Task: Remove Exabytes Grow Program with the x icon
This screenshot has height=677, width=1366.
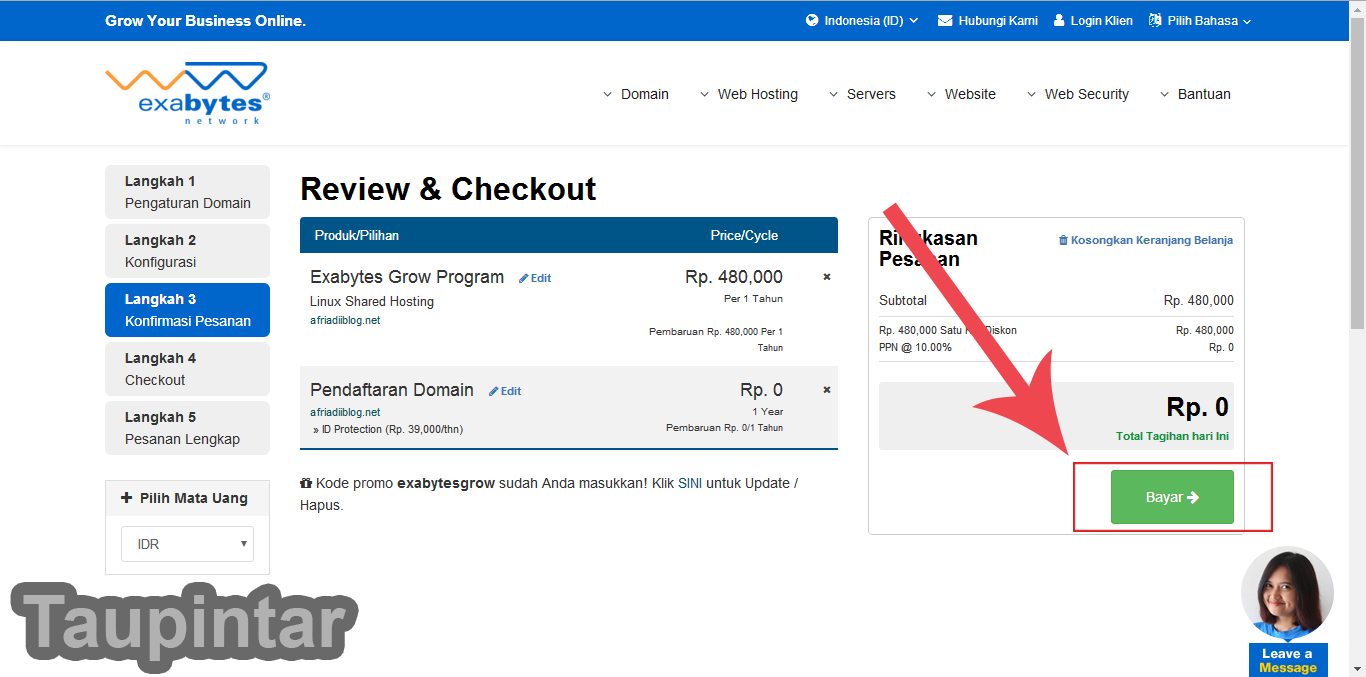Action: (827, 277)
